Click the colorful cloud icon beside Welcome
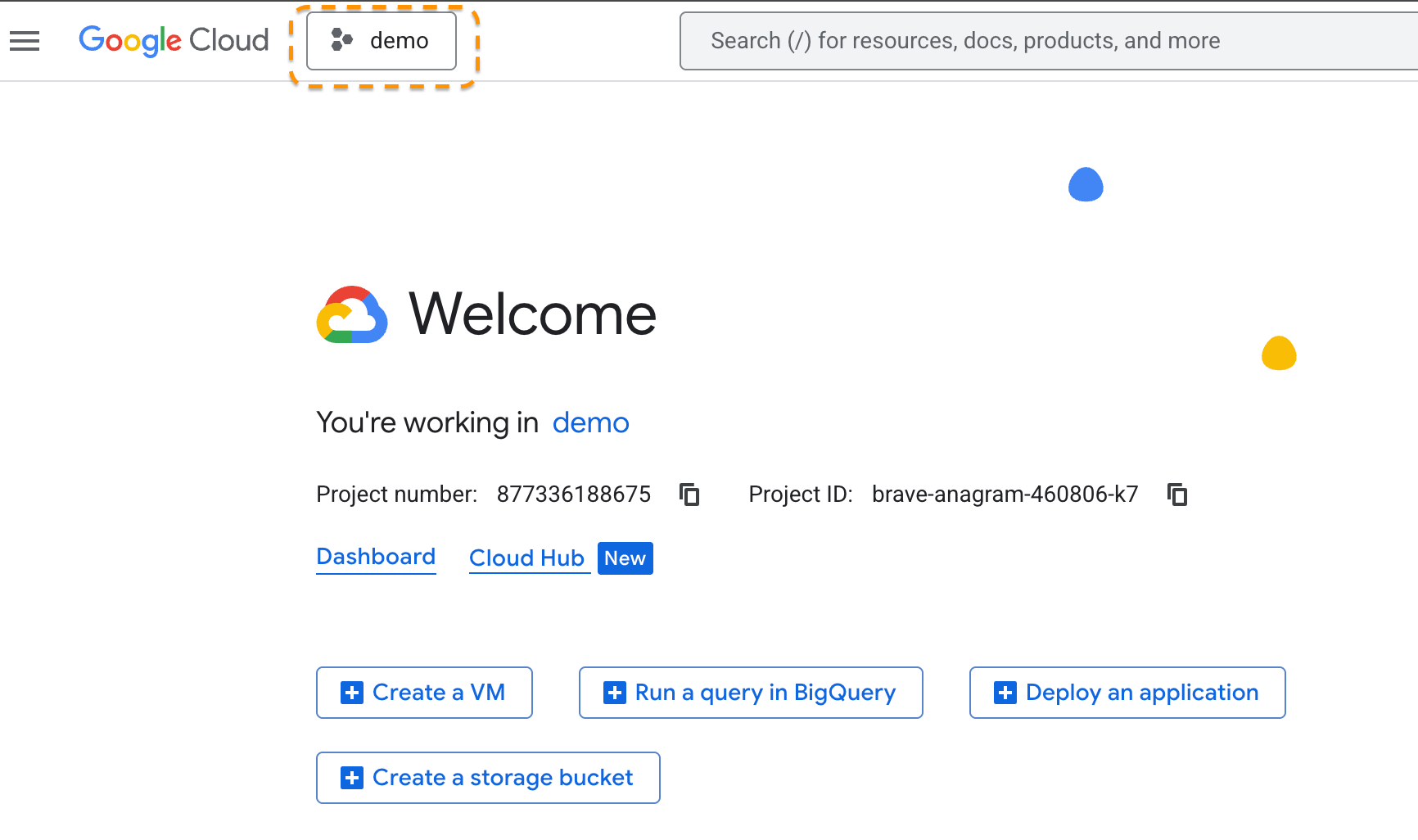This screenshot has width=1418, height=840. 352,315
